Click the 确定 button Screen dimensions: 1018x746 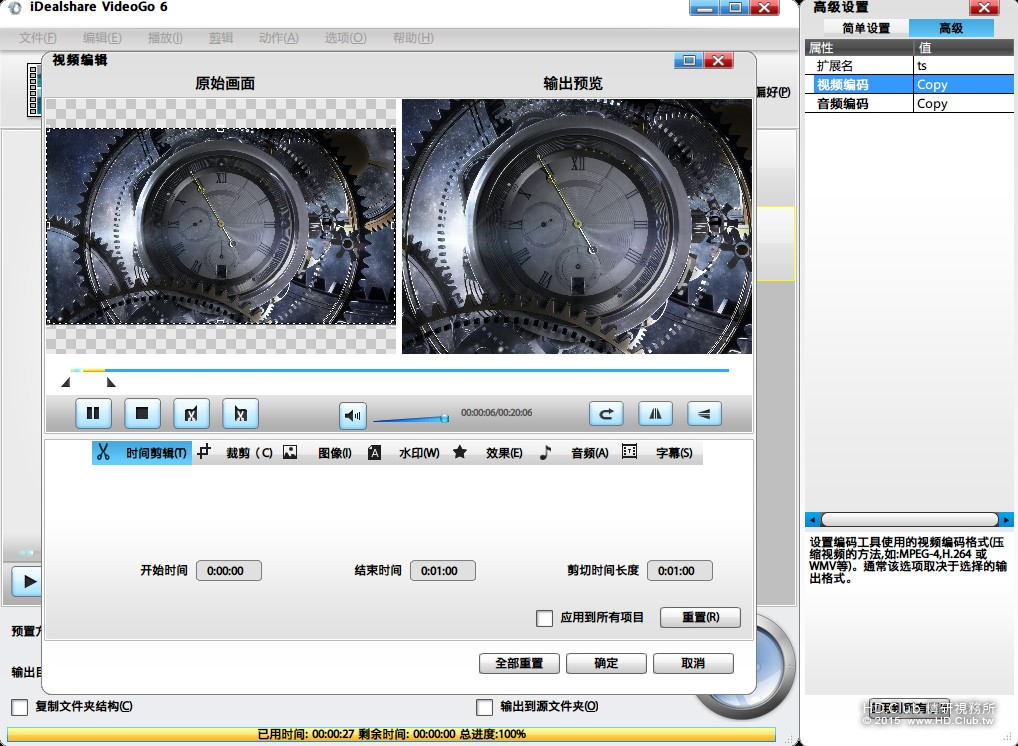(x=606, y=664)
